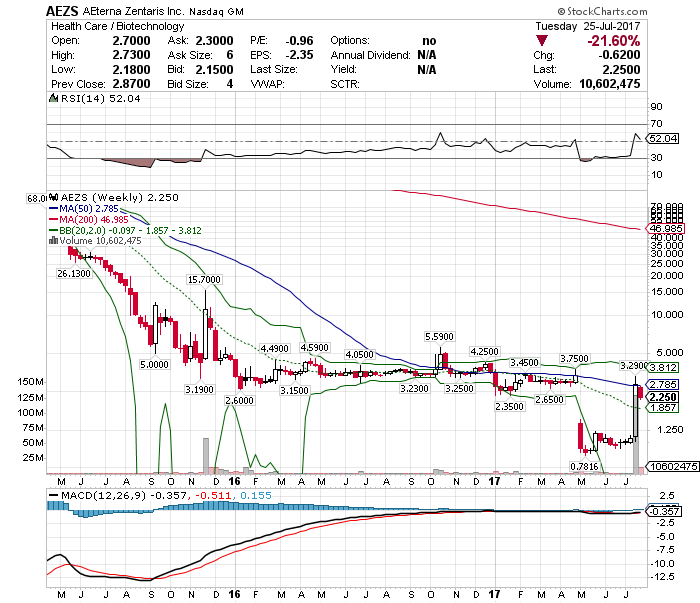This screenshot has width=700, height=603.
Task: Click the MA(50) 2.785 legend entry
Action: tap(84, 209)
